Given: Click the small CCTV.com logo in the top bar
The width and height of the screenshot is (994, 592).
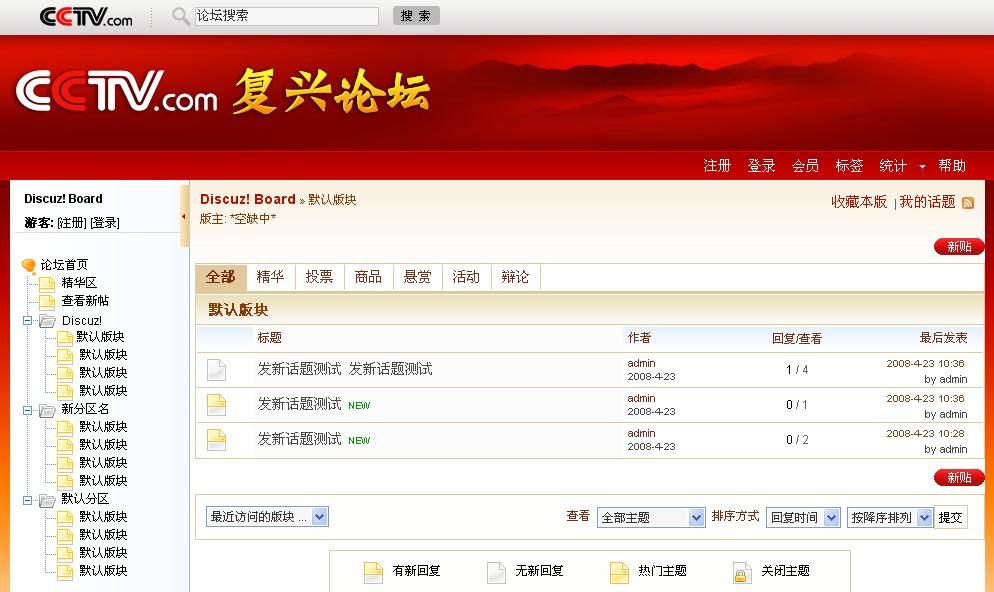Looking at the screenshot, I should pyautogui.click(x=86, y=16).
